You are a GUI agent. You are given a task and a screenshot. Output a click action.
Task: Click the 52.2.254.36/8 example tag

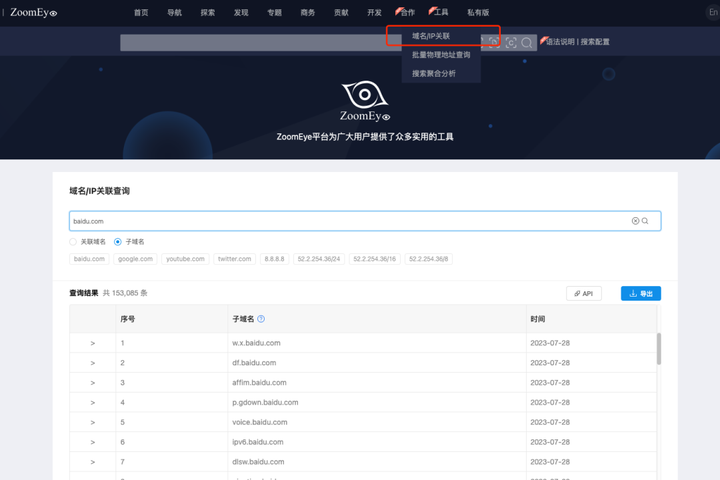tap(428, 259)
